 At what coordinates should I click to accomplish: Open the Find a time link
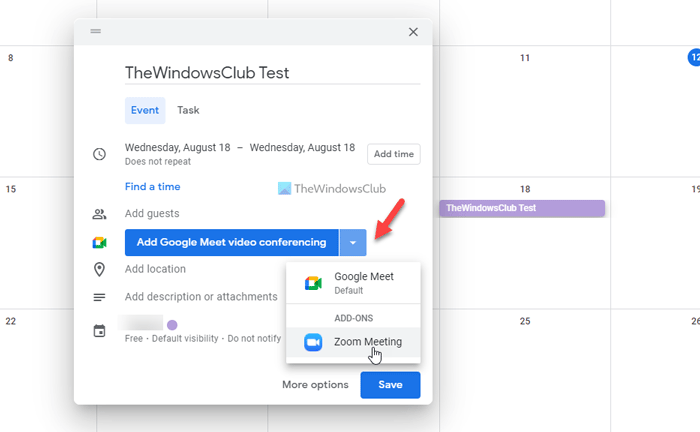pos(153,187)
